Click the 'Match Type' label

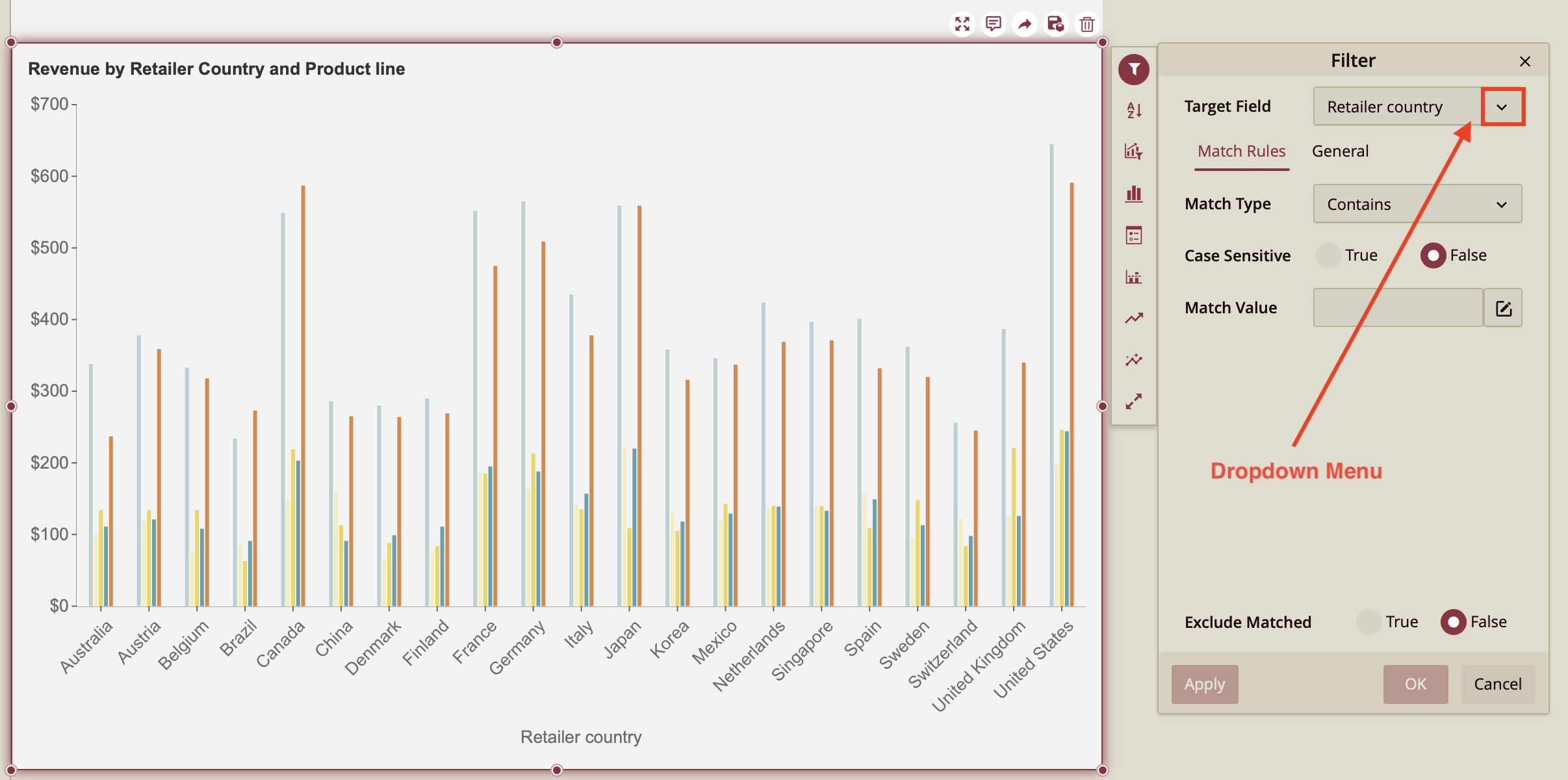[x=1227, y=204]
